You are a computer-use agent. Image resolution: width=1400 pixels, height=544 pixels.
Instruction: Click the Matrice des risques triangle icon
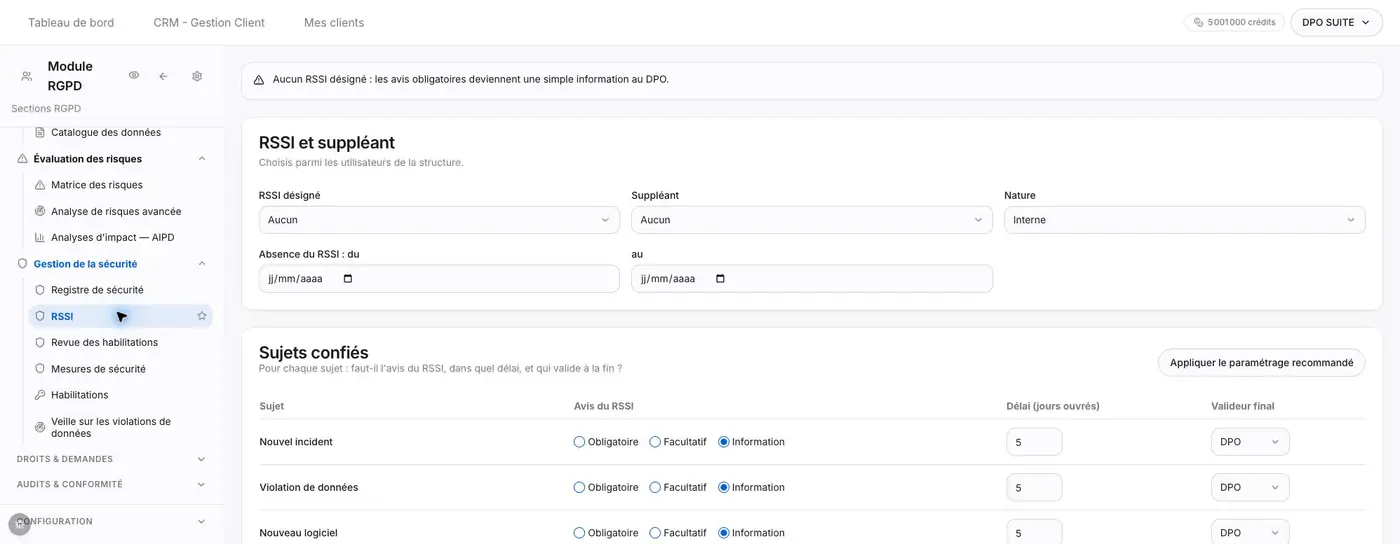click(40, 185)
